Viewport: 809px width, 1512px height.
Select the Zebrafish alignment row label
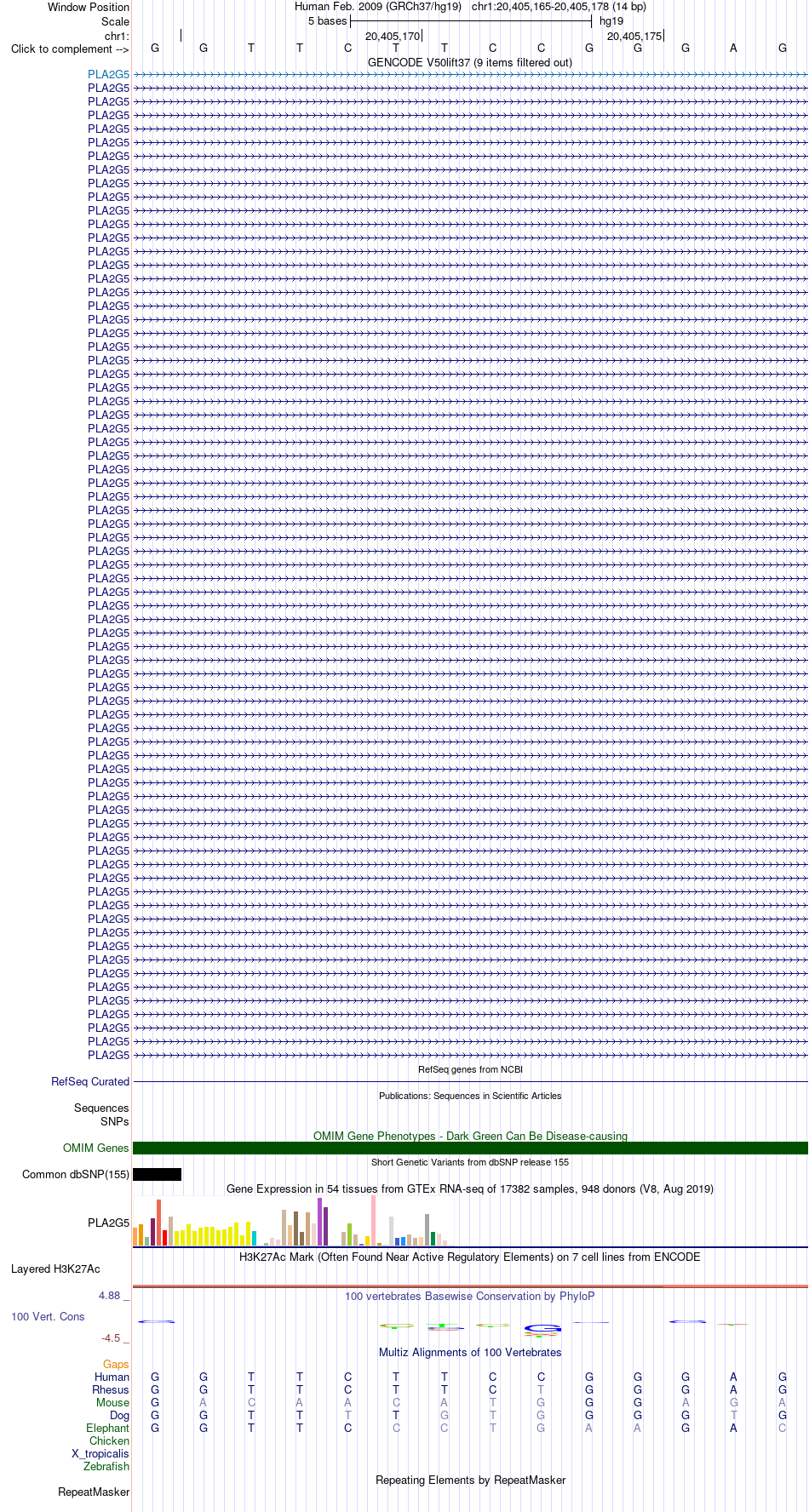point(106,1467)
